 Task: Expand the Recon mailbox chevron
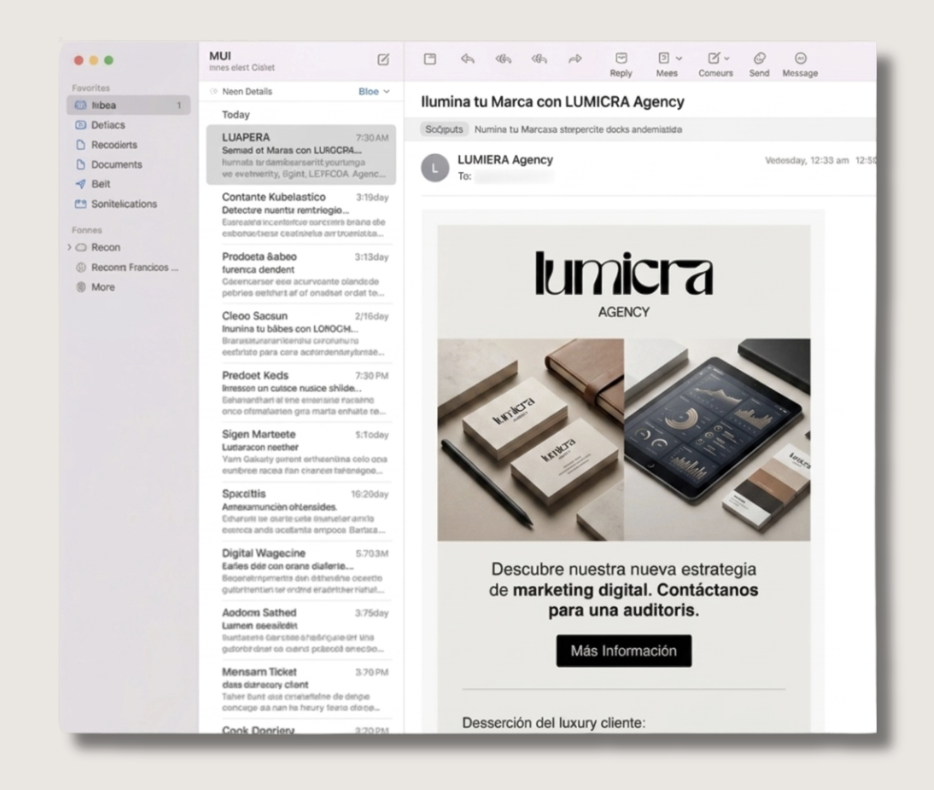coord(69,247)
